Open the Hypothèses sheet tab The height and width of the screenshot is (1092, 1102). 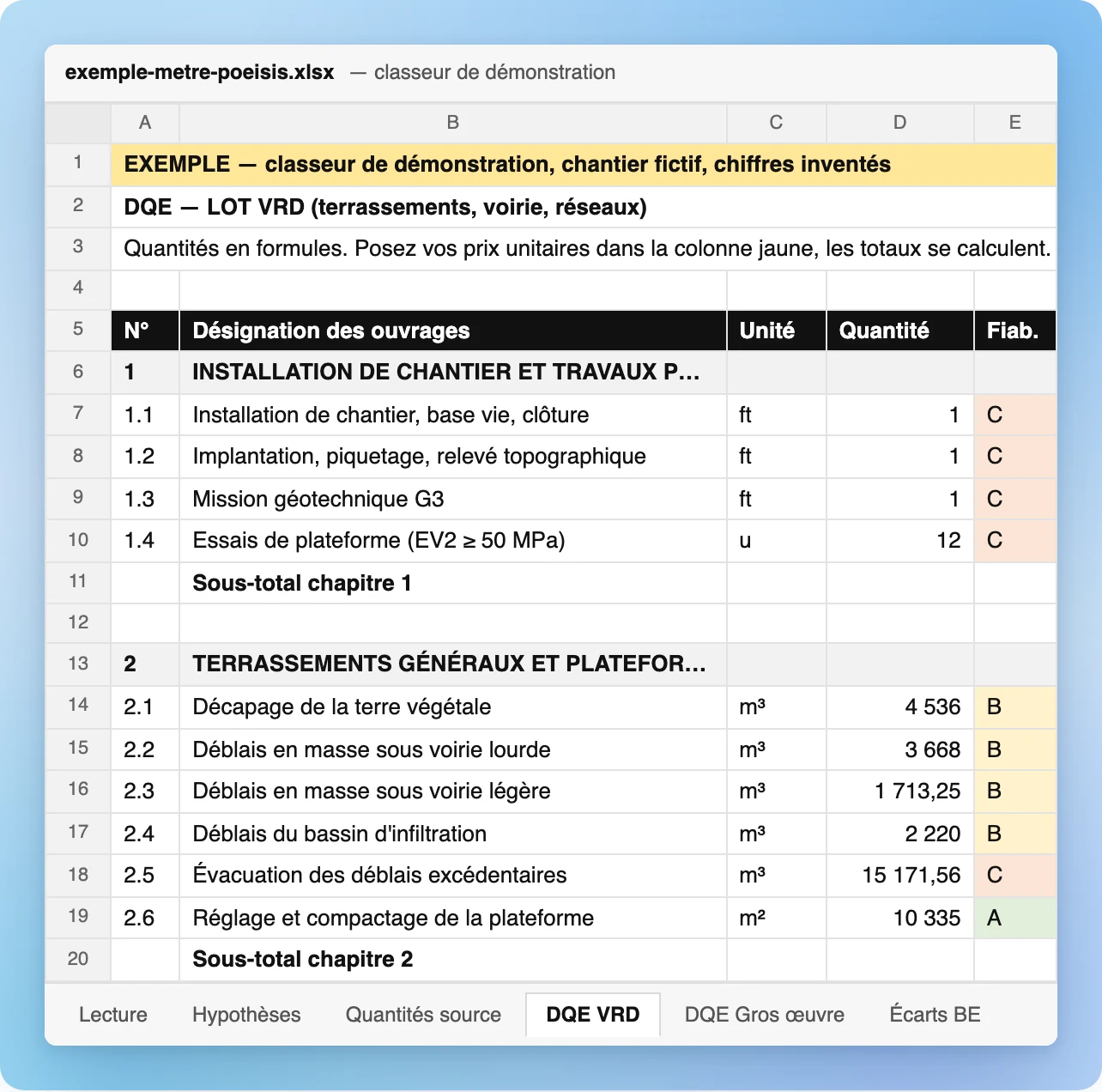pyautogui.click(x=246, y=1015)
